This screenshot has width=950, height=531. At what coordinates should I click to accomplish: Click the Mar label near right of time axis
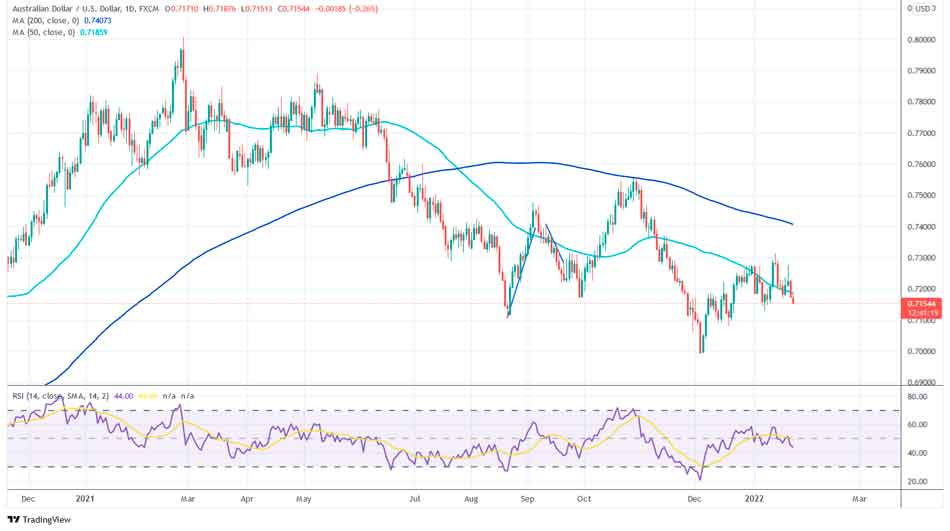click(858, 496)
